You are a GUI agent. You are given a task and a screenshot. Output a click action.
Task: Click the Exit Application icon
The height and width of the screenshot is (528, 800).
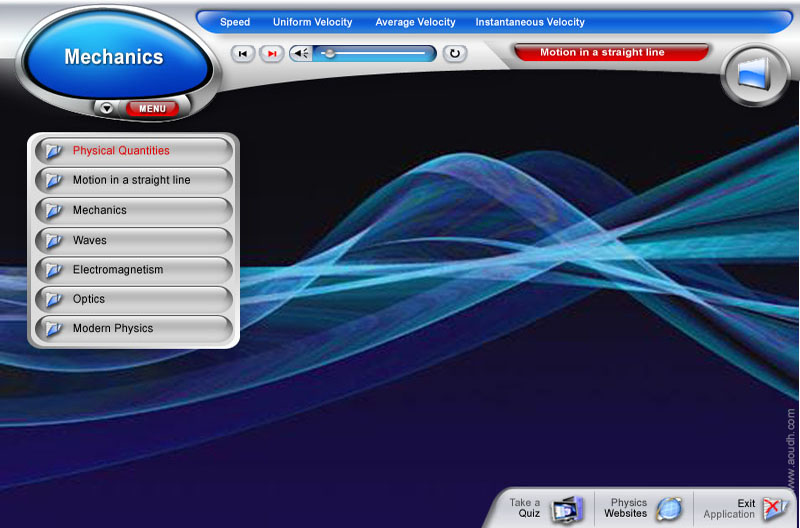tap(774, 508)
